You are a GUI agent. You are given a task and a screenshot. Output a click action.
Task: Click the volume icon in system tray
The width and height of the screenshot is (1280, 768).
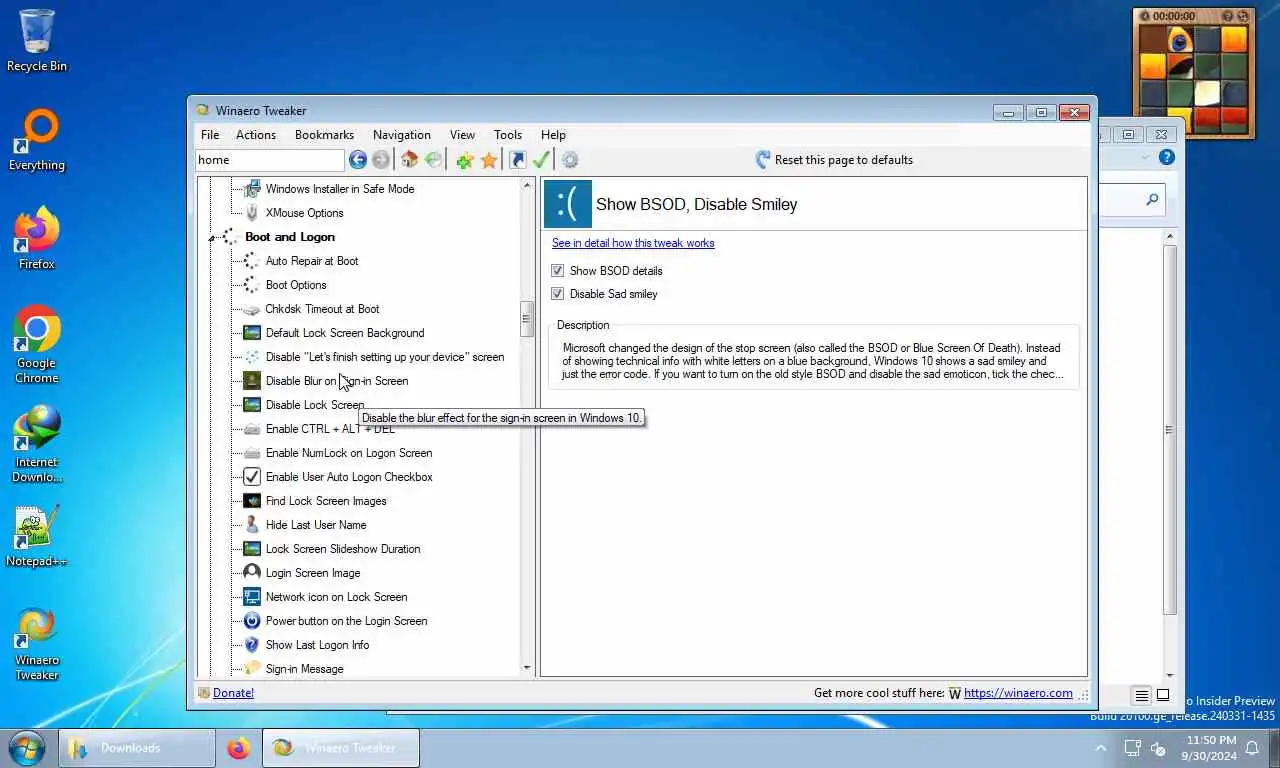pyautogui.click(x=1159, y=748)
